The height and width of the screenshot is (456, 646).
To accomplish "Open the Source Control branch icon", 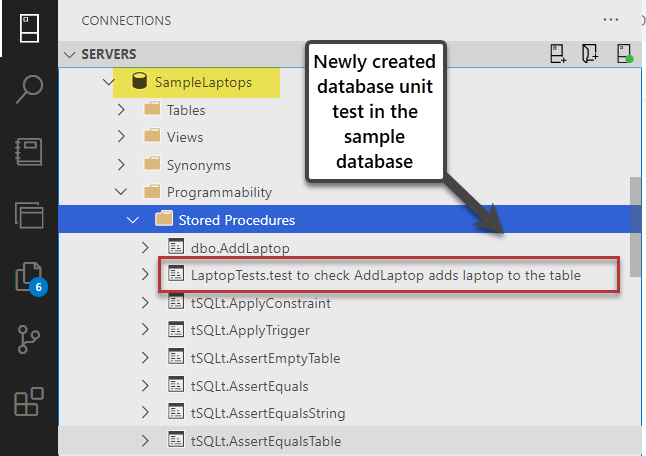I will click(x=28, y=339).
